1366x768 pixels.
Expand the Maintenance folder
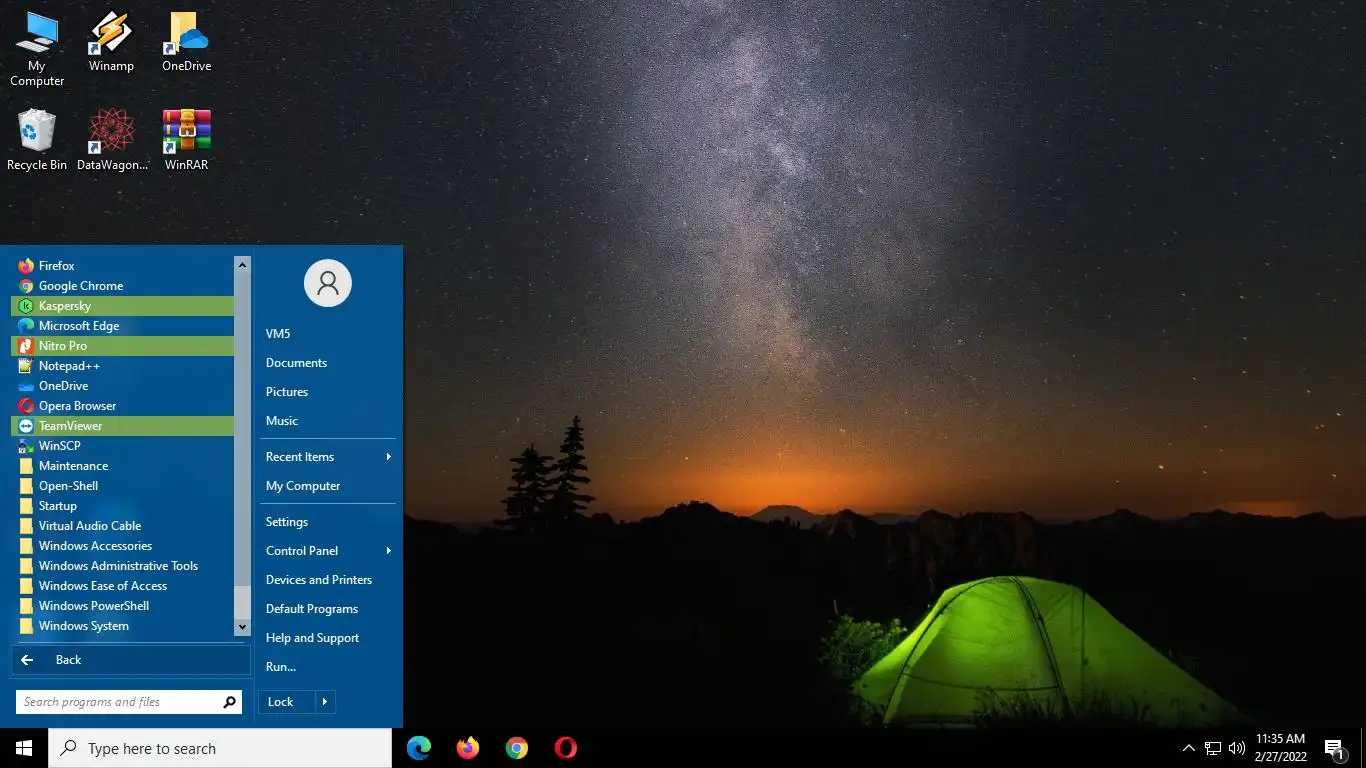click(x=122, y=466)
